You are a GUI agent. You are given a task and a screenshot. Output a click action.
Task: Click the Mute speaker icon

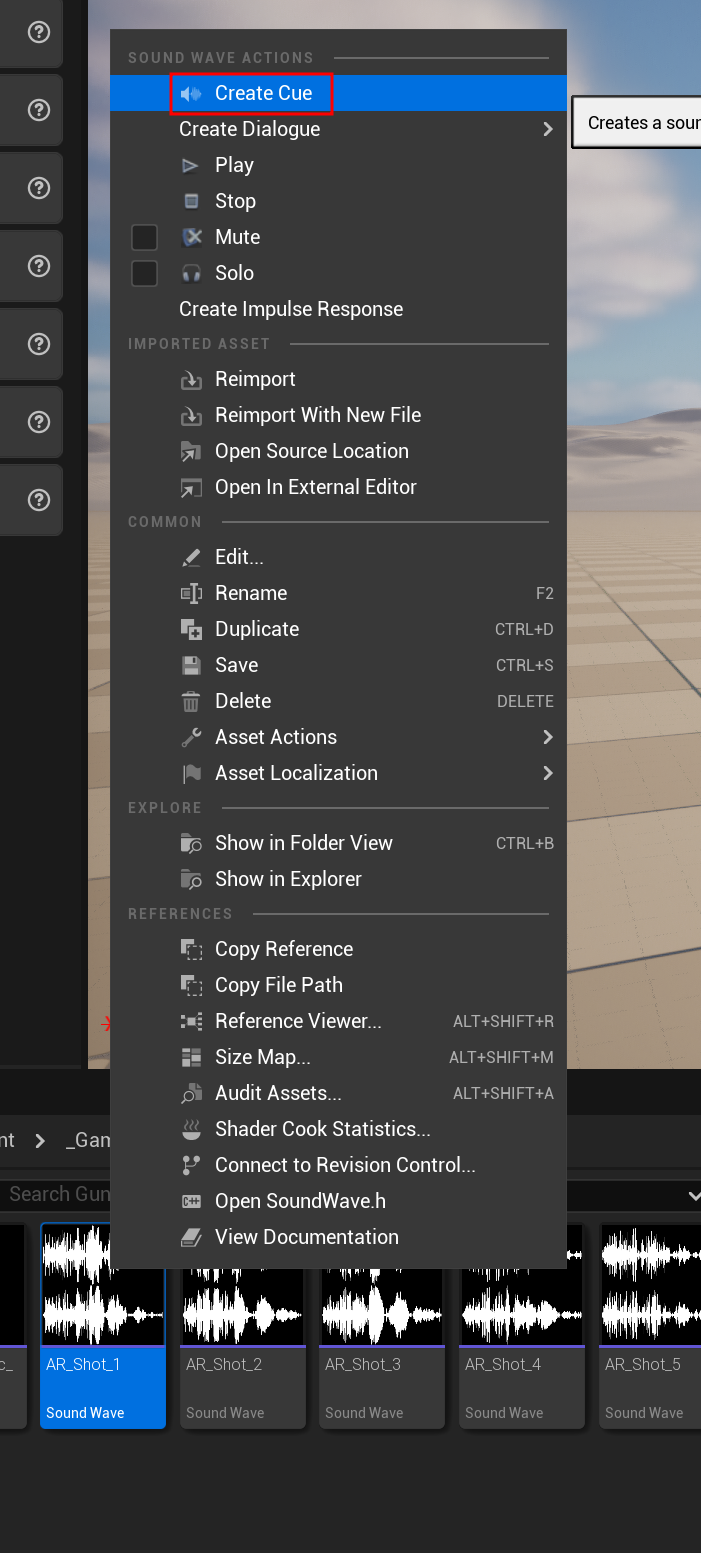coord(191,238)
